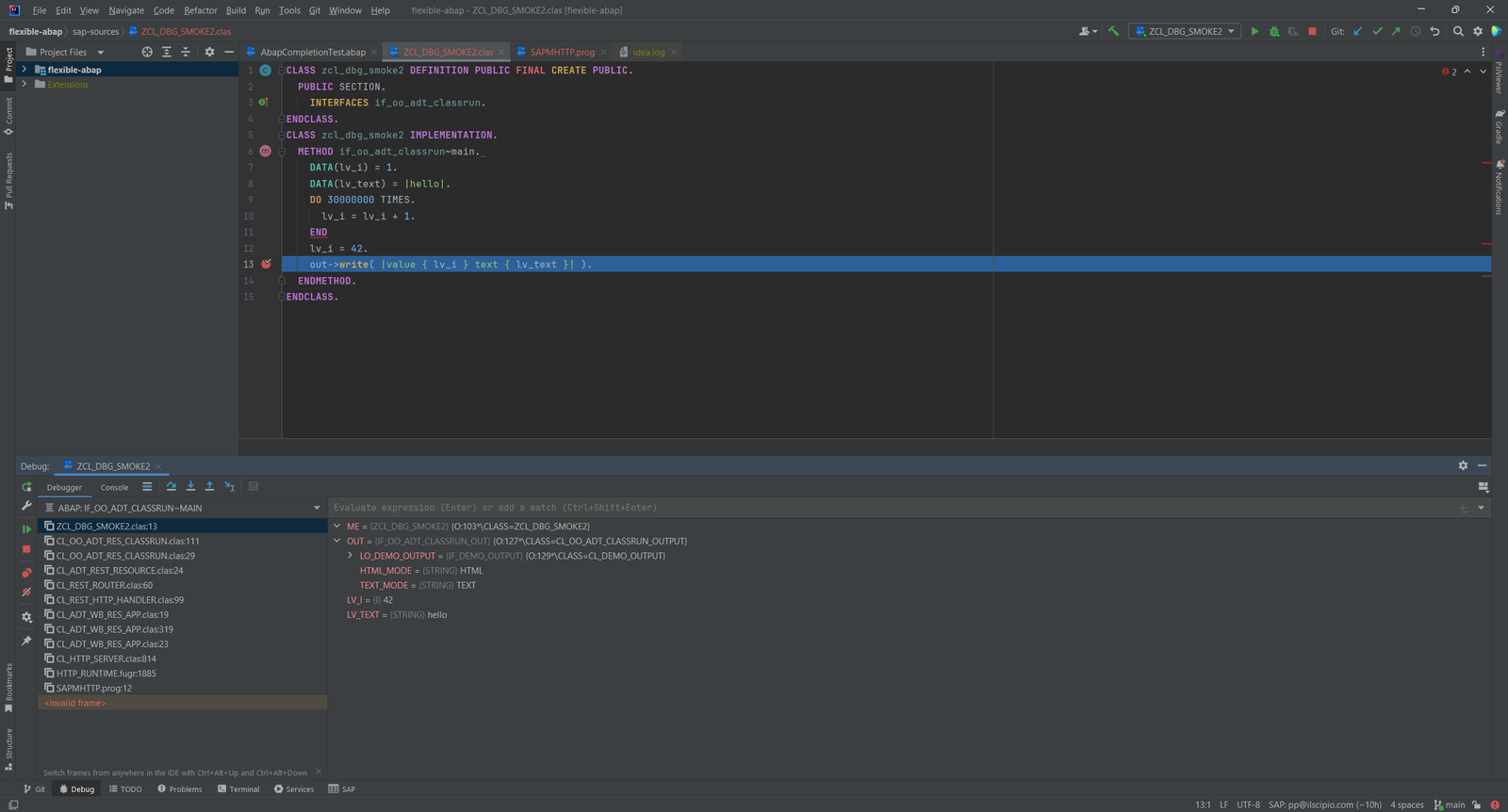
Task: Click the Git update project arrow
Action: tap(1358, 31)
